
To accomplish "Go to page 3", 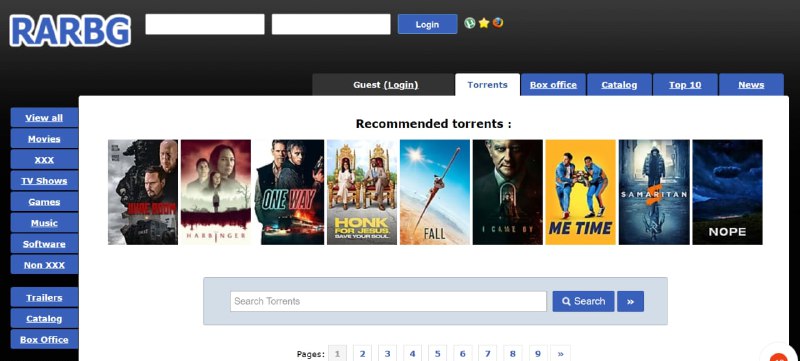I will tap(387, 353).
